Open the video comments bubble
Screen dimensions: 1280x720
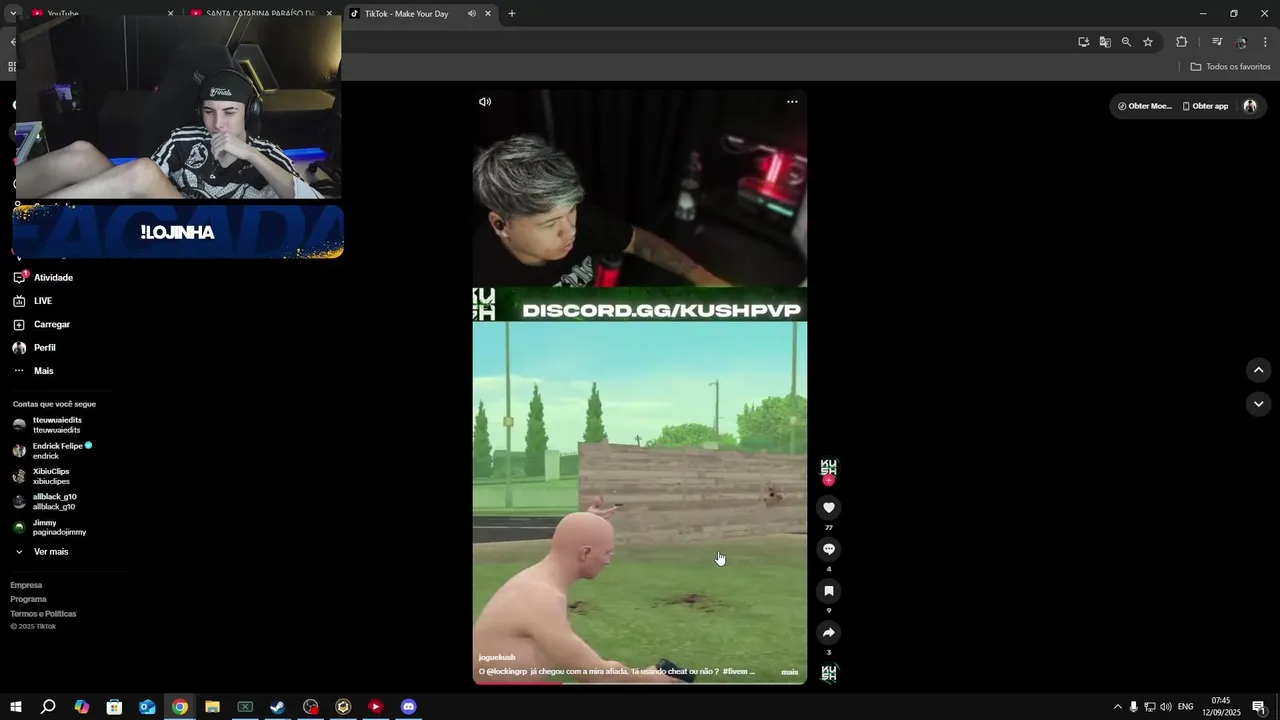click(828, 549)
